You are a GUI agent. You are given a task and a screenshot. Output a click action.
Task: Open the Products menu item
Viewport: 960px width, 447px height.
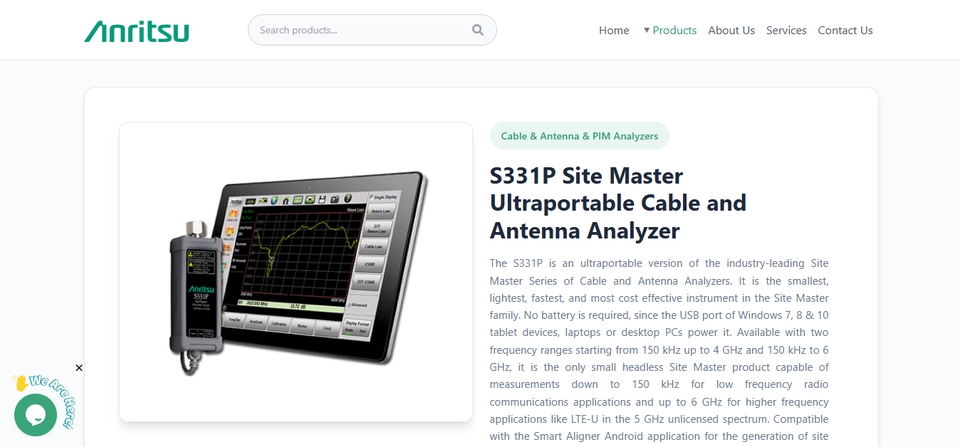pyautogui.click(x=674, y=30)
